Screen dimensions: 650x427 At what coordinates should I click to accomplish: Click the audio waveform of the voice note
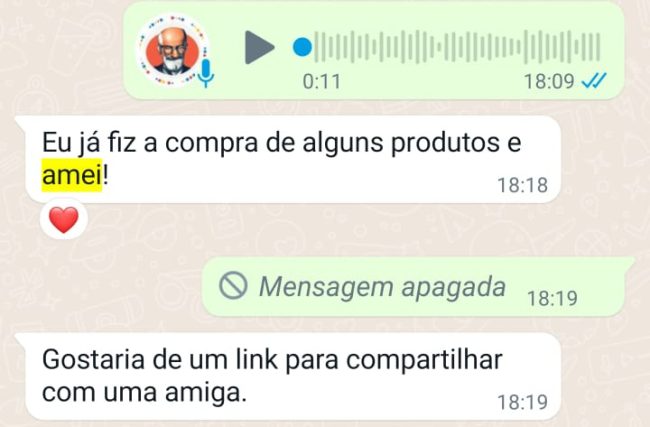coord(457,47)
